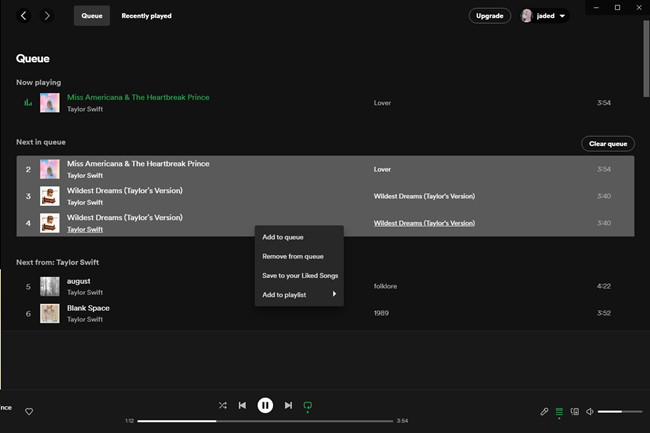Open Taylor Swift under august

tap(85, 293)
